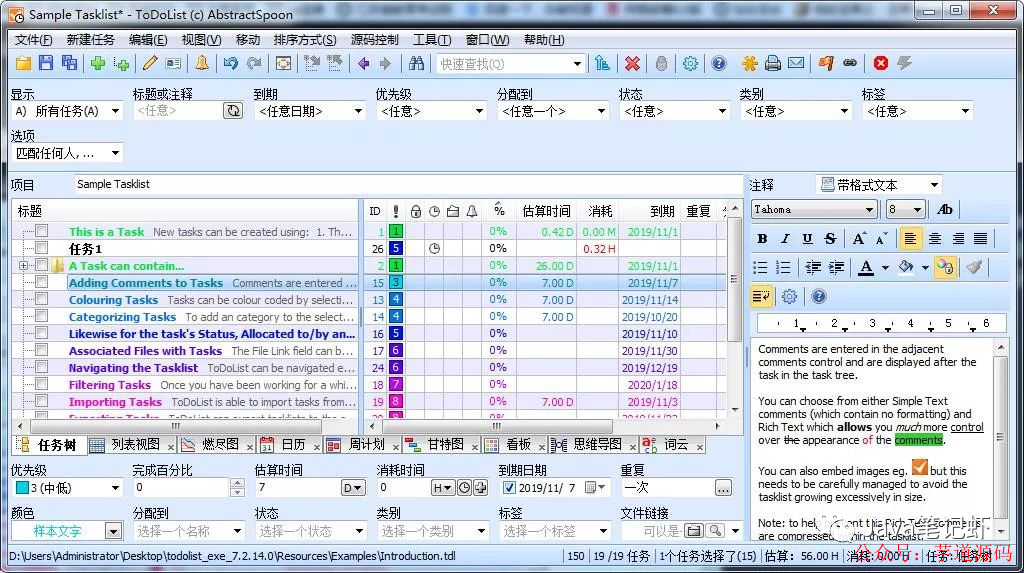This screenshot has width=1024, height=573.
Task: Click the time tracking clock button under 消耗时间
Action: tap(464, 487)
